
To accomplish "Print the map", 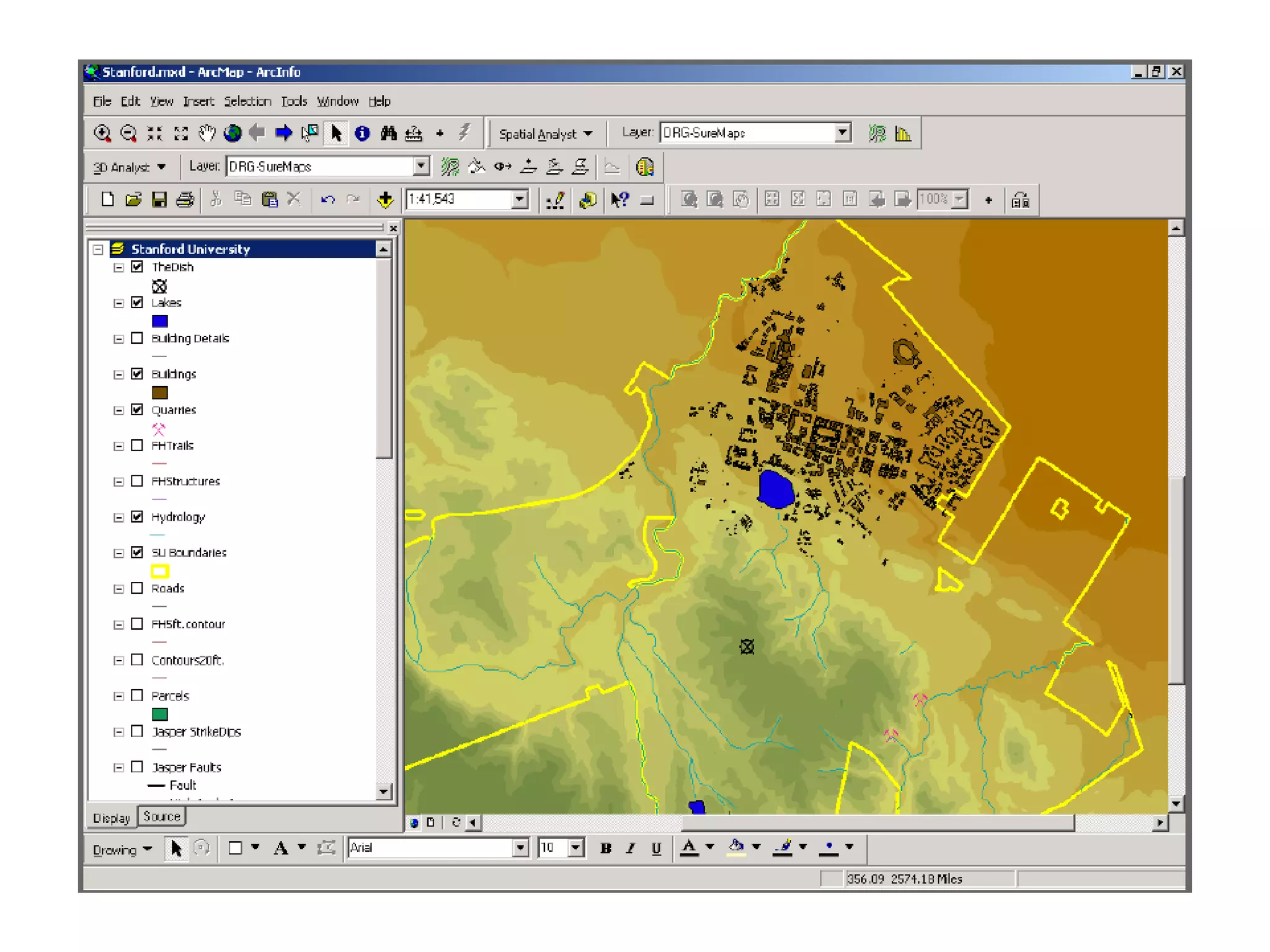I will [x=185, y=200].
